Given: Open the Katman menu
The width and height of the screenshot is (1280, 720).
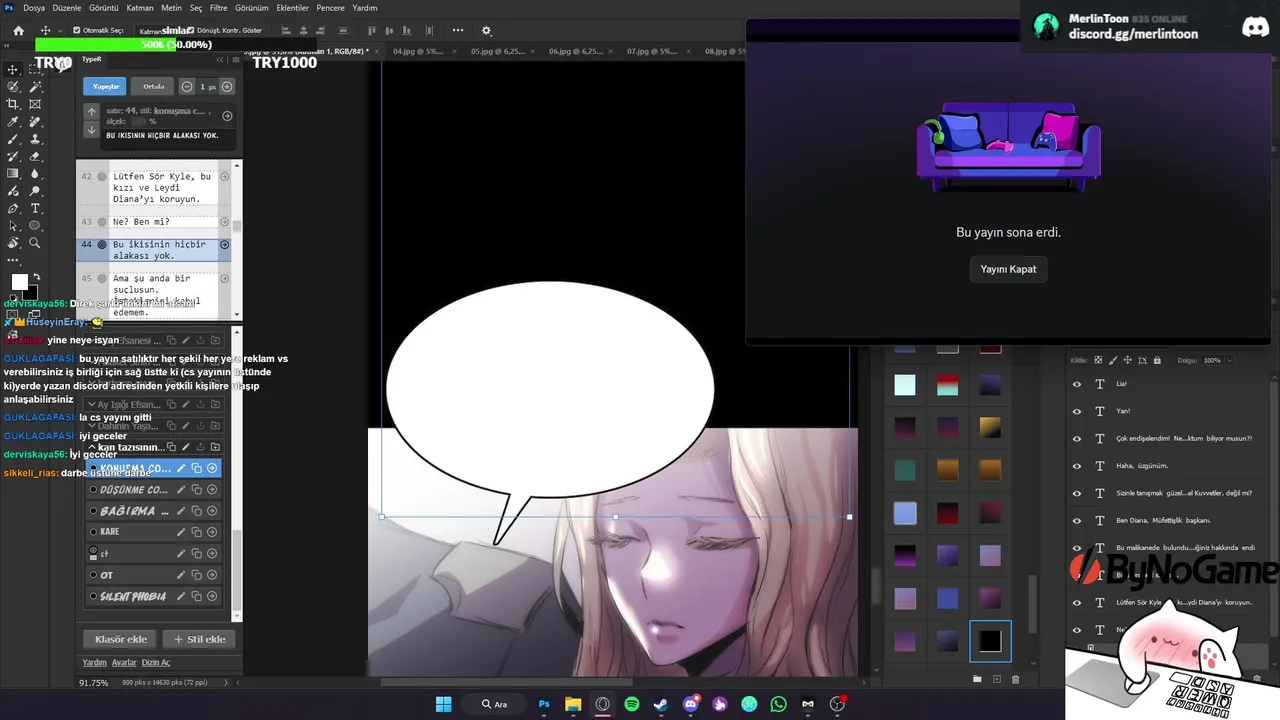Looking at the screenshot, I should pos(140,8).
